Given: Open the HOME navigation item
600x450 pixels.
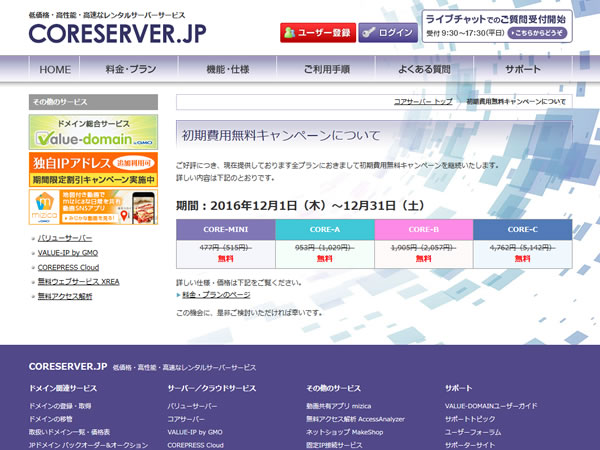Looking at the screenshot, I should click(x=55, y=69).
